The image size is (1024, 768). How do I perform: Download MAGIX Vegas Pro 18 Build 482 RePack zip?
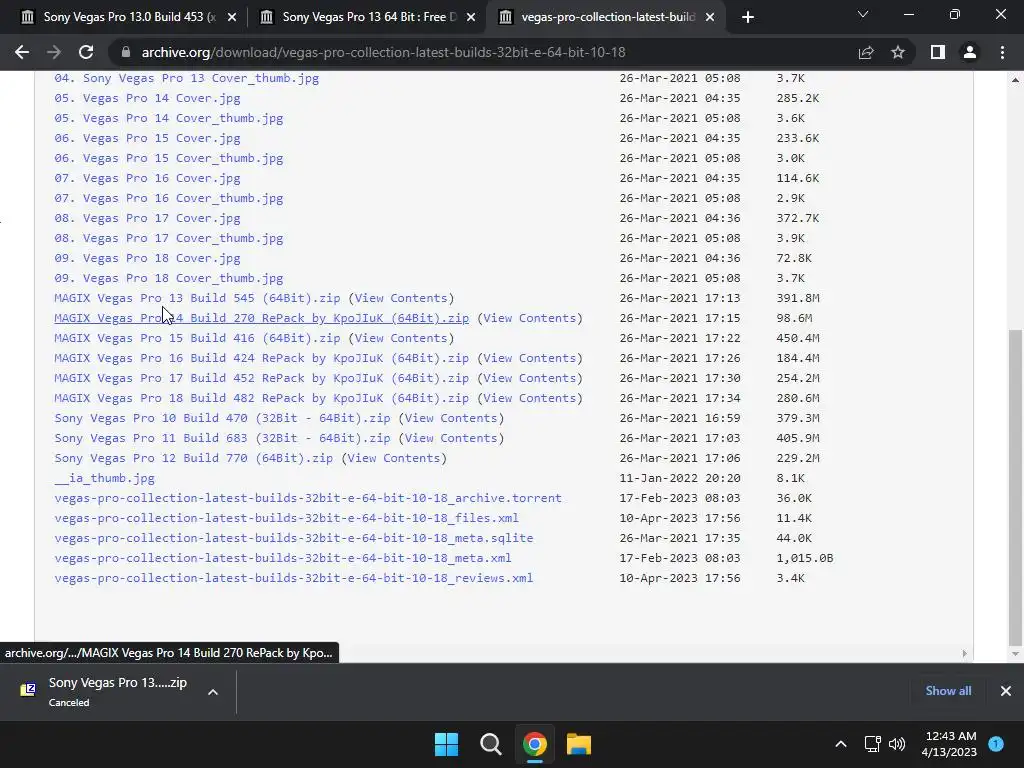261,398
